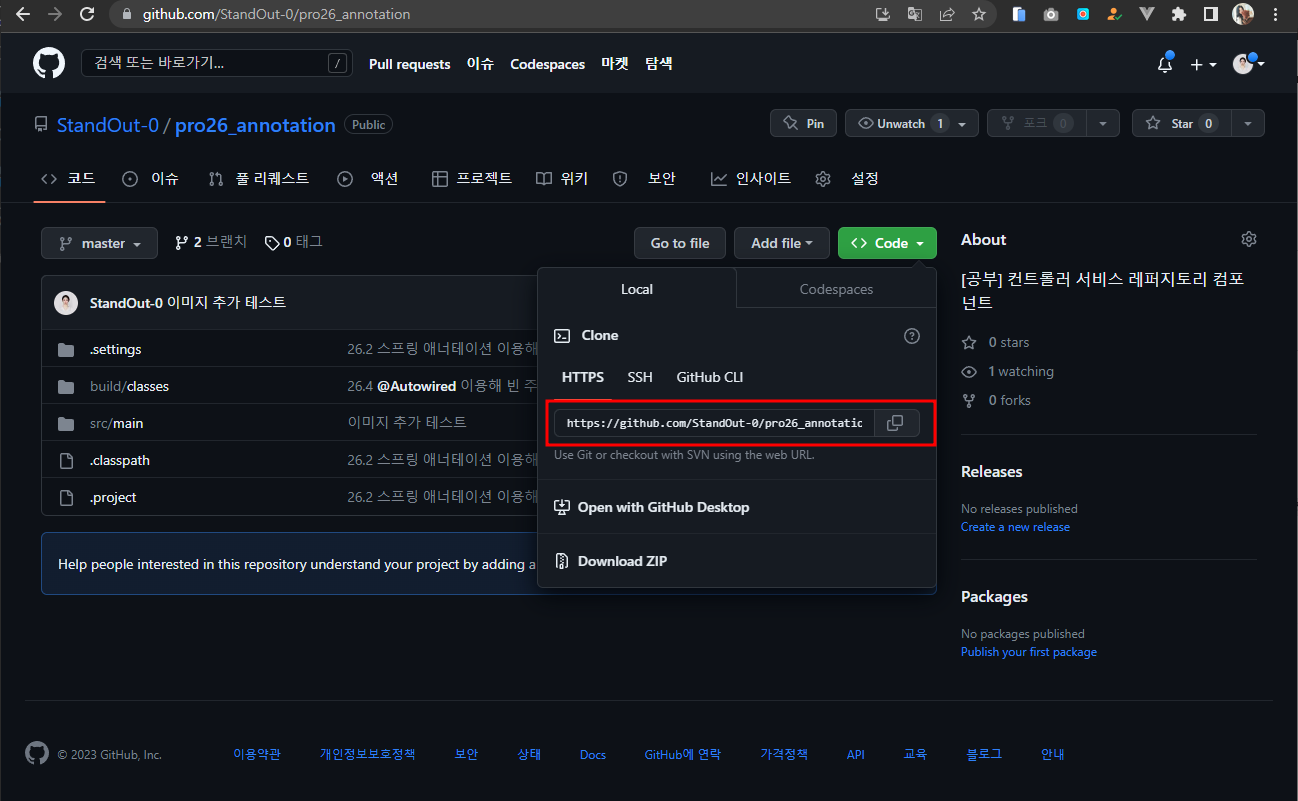Expand the Unwatch dropdown arrow

pos(963,123)
